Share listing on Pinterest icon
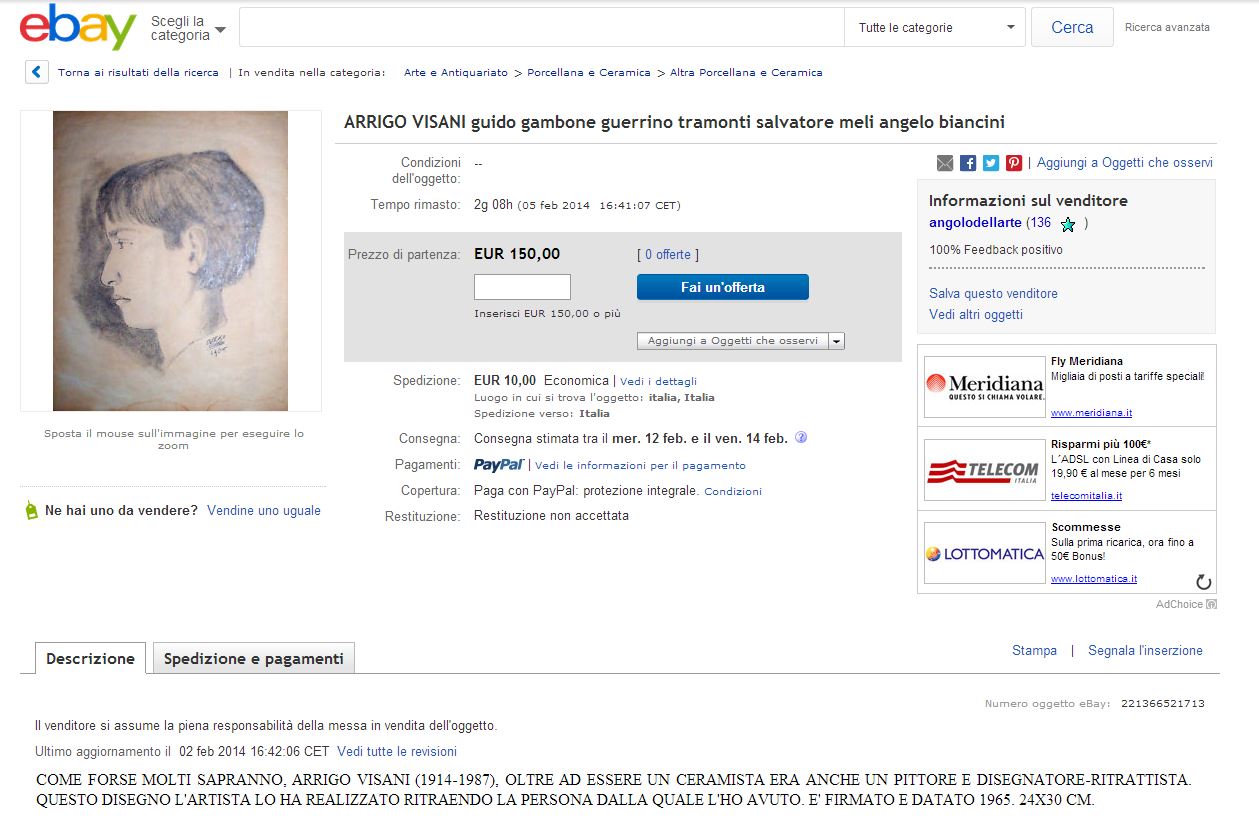 coord(1014,163)
